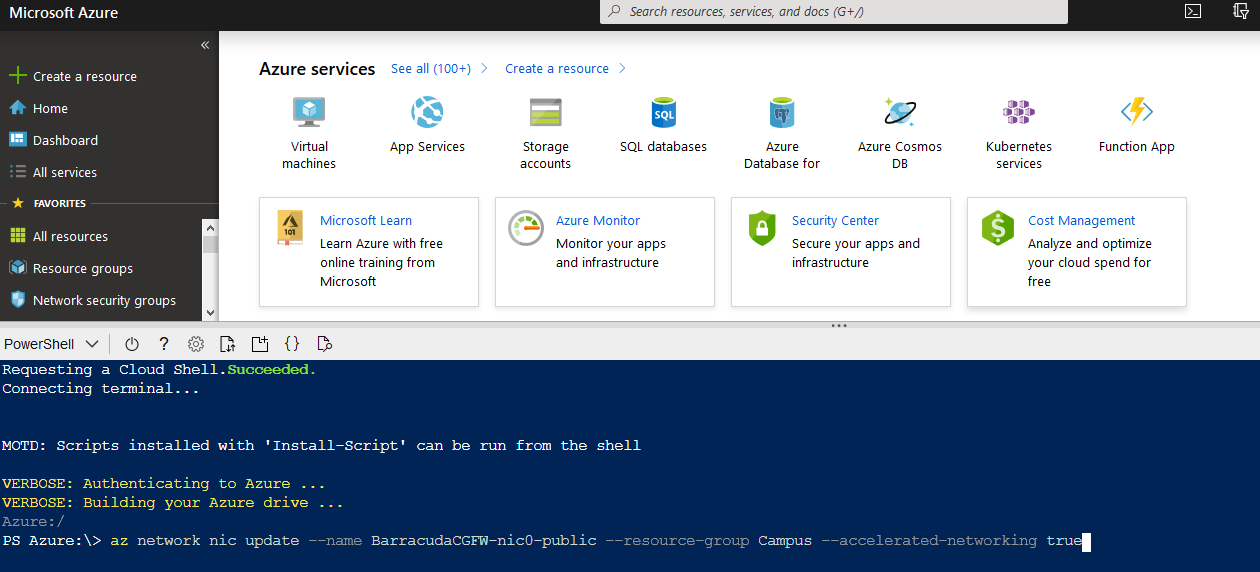Open directory and subscription filter icon
The width and height of the screenshot is (1260, 572).
(x=1241, y=11)
